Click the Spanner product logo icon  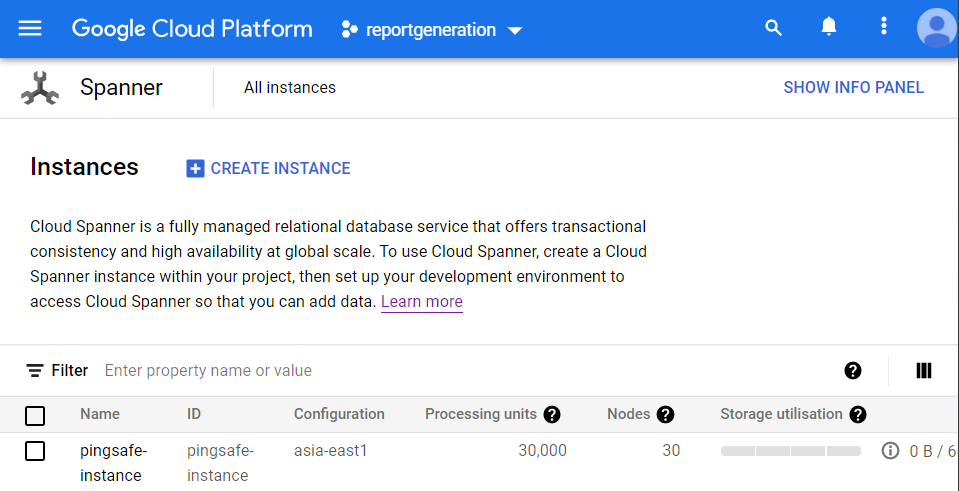40,88
